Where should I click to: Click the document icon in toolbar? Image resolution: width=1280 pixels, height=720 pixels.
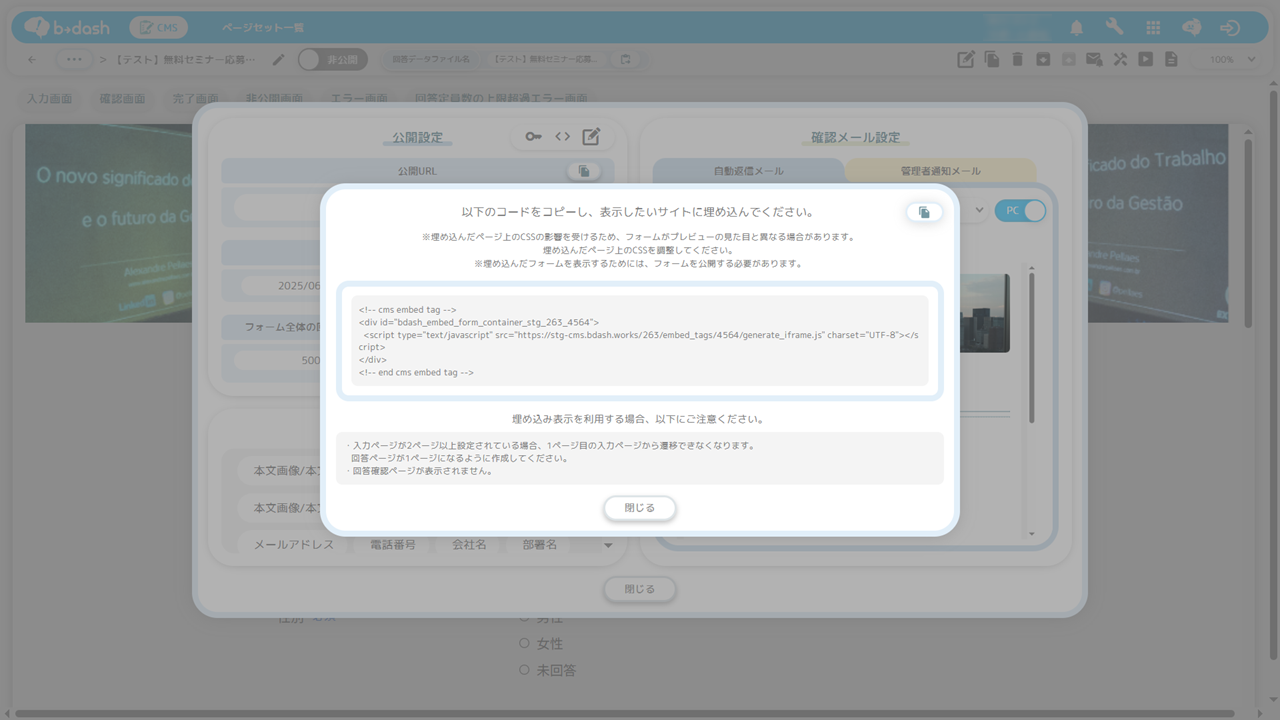tap(1171, 60)
